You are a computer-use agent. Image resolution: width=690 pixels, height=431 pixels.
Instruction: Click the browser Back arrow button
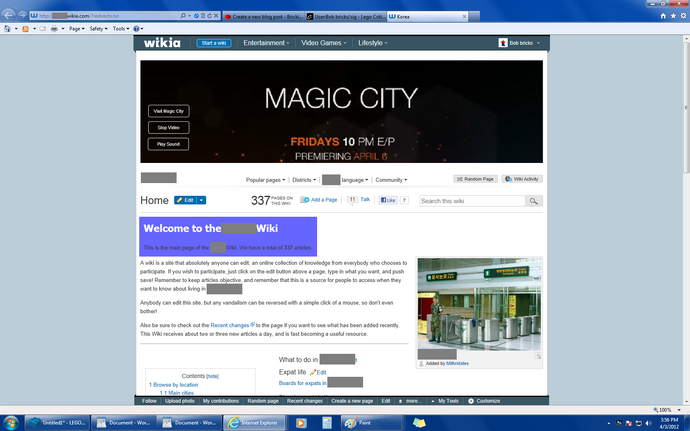pyautogui.click(x=8, y=15)
